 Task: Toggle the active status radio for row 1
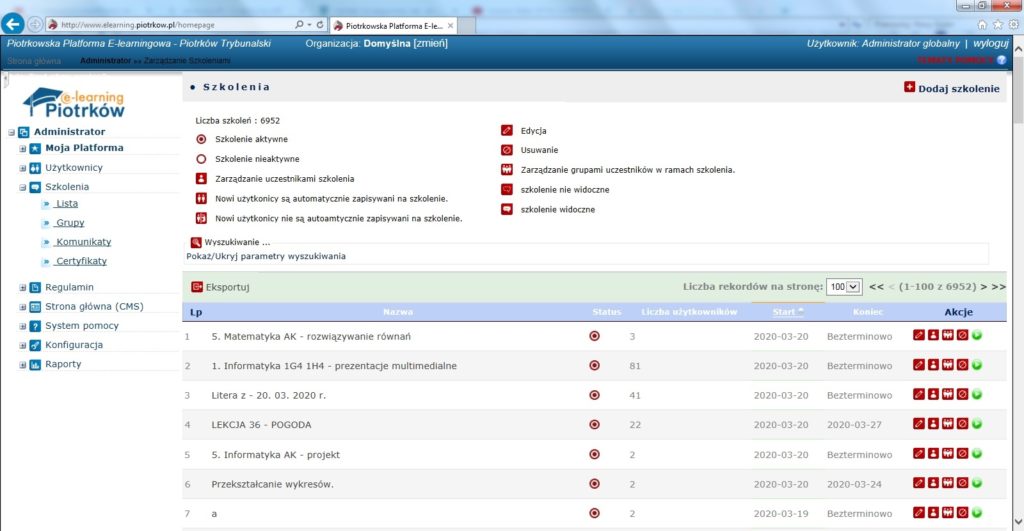(595, 336)
